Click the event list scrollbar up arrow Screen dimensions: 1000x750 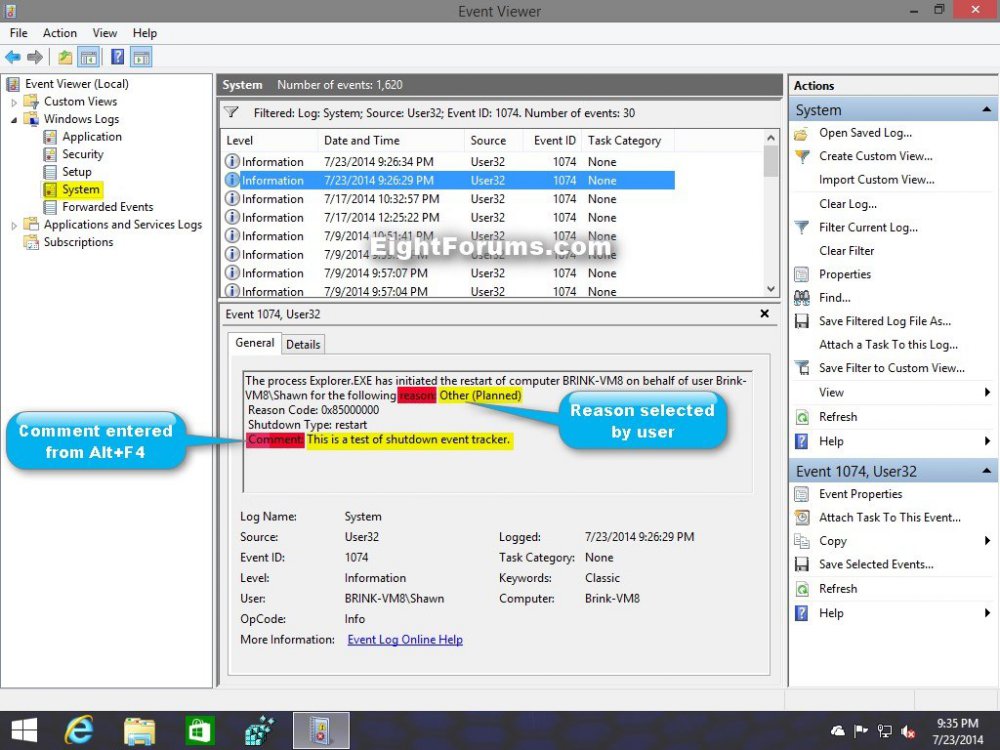770,138
